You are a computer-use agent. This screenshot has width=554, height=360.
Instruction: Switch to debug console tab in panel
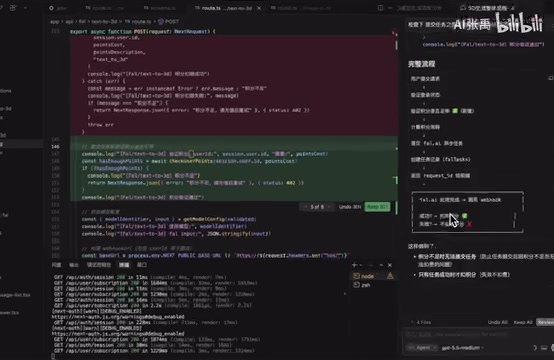coord(99,265)
